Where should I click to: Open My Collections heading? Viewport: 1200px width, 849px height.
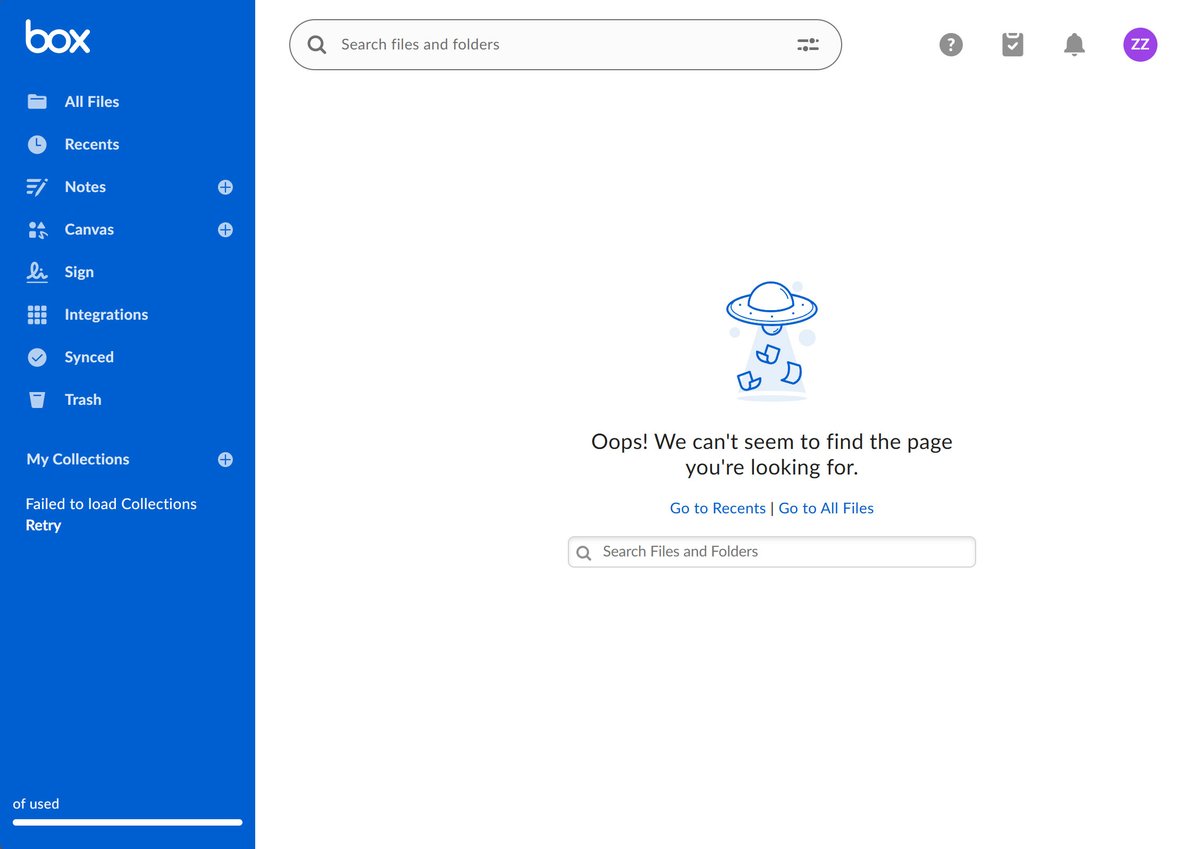coord(78,459)
